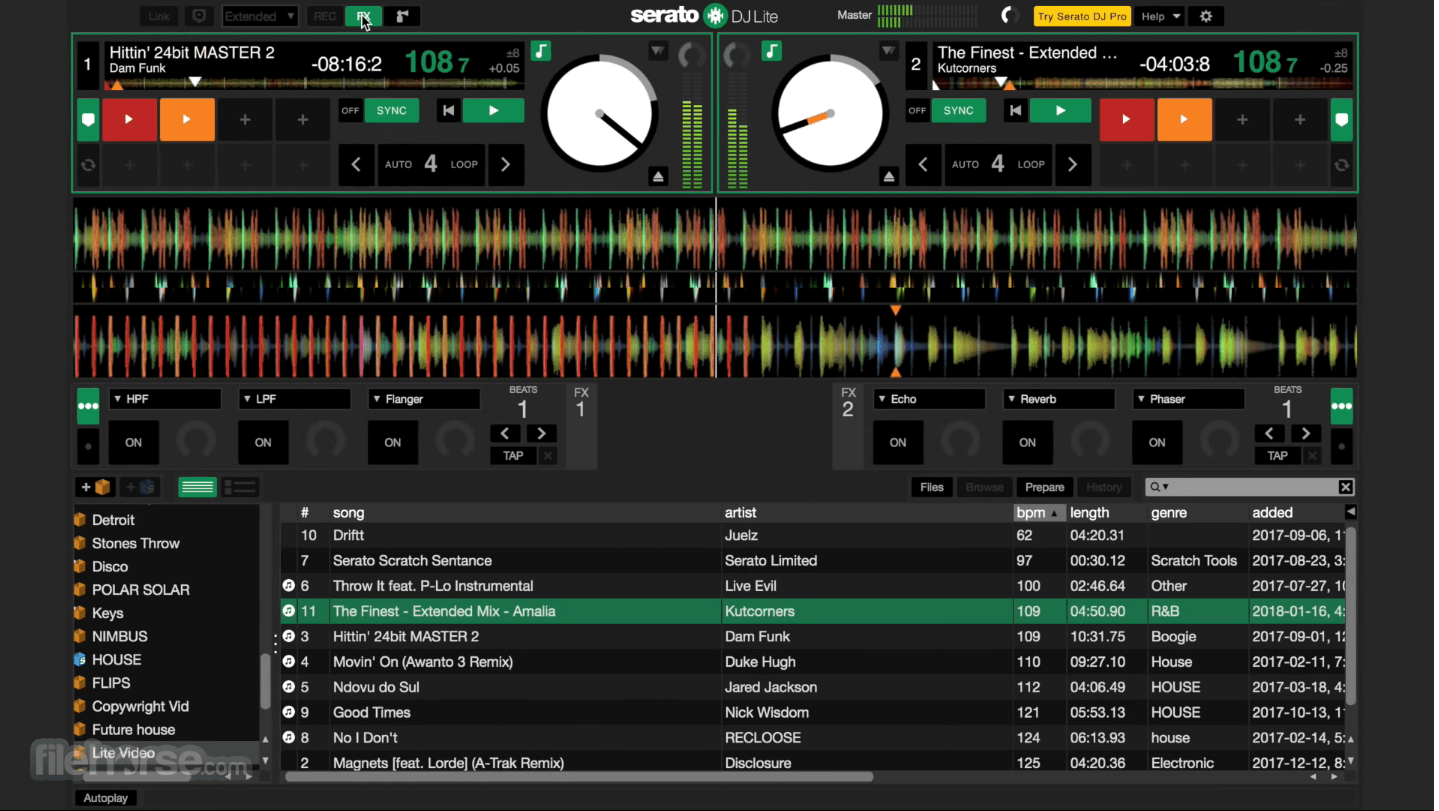
Task: Clear the library search box
Action: click(1346, 487)
